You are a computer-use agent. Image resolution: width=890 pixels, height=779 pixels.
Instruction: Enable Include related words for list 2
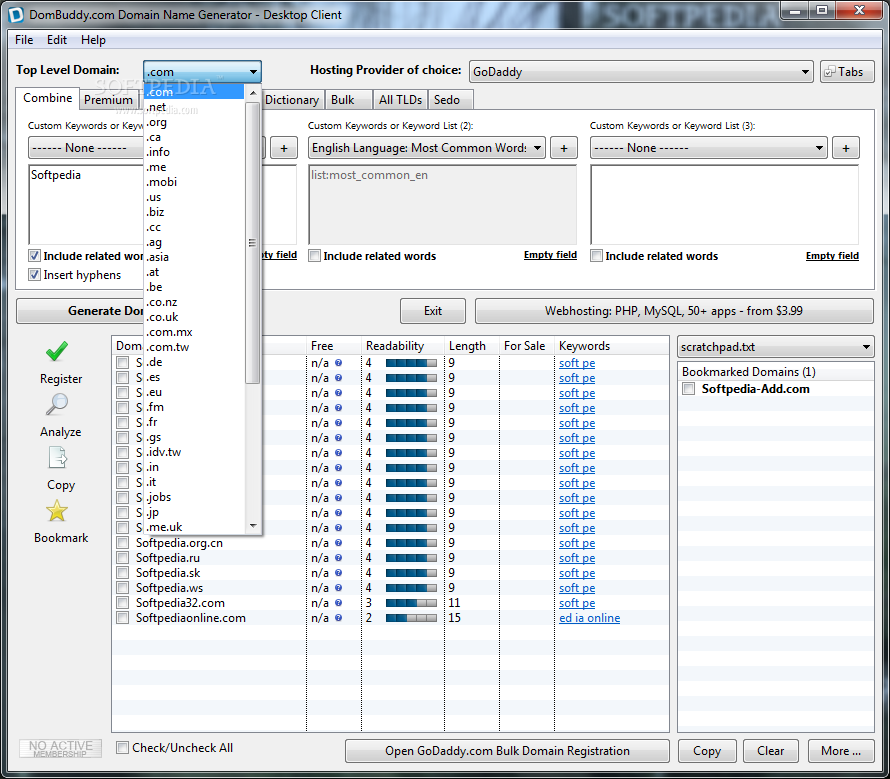(x=314, y=256)
